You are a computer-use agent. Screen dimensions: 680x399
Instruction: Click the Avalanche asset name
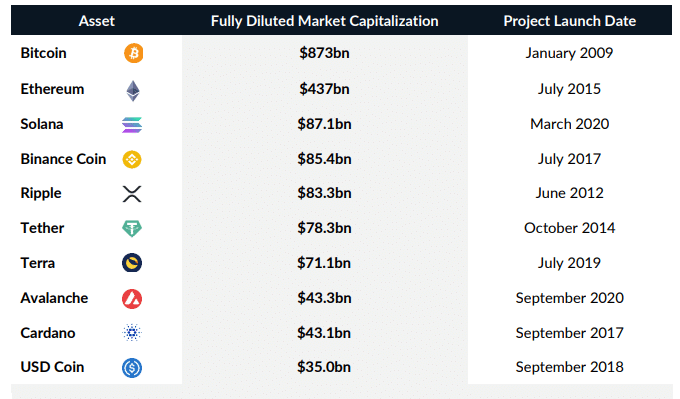tap(54, 298)
